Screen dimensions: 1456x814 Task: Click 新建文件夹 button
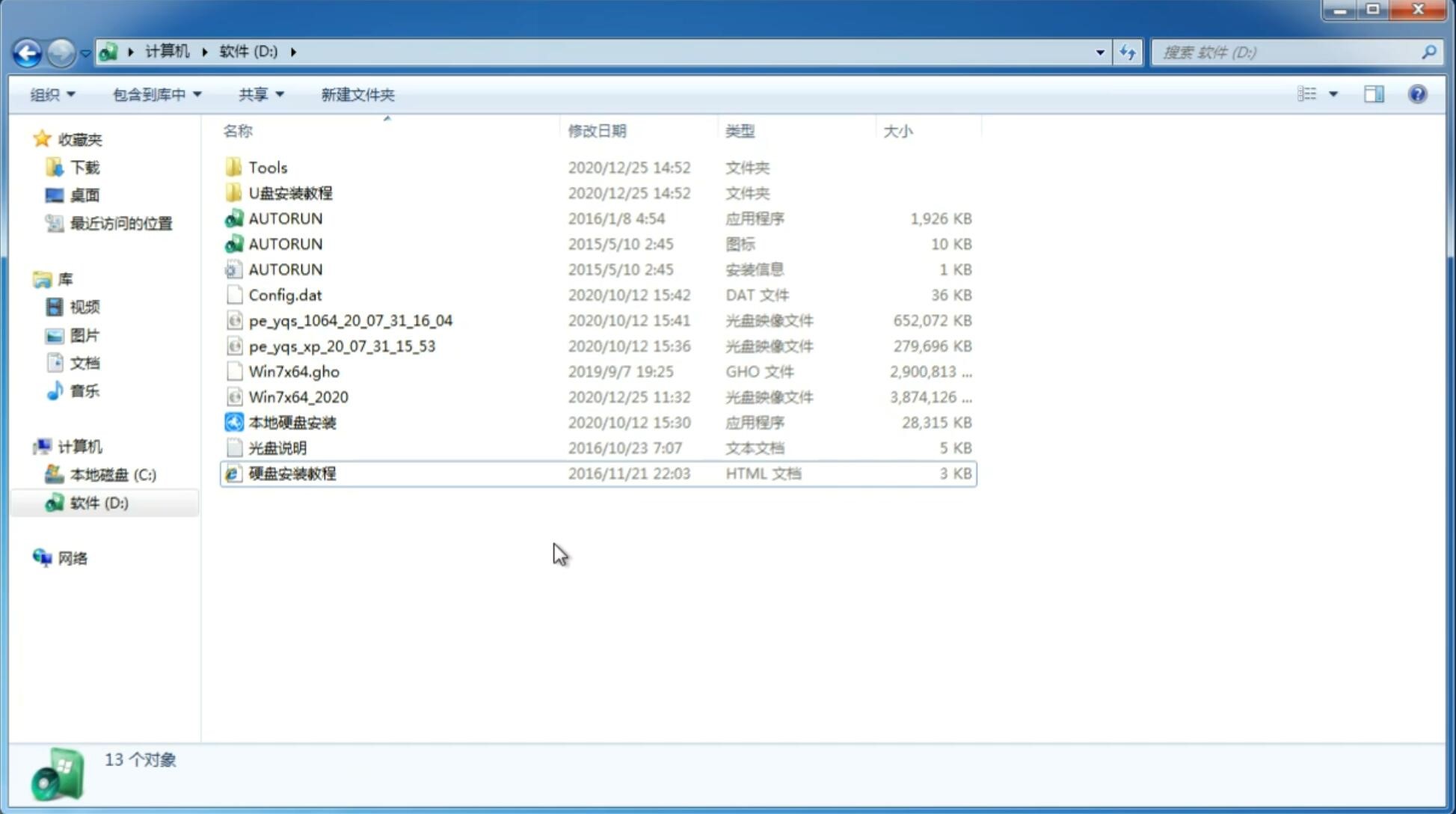(358, 94)
